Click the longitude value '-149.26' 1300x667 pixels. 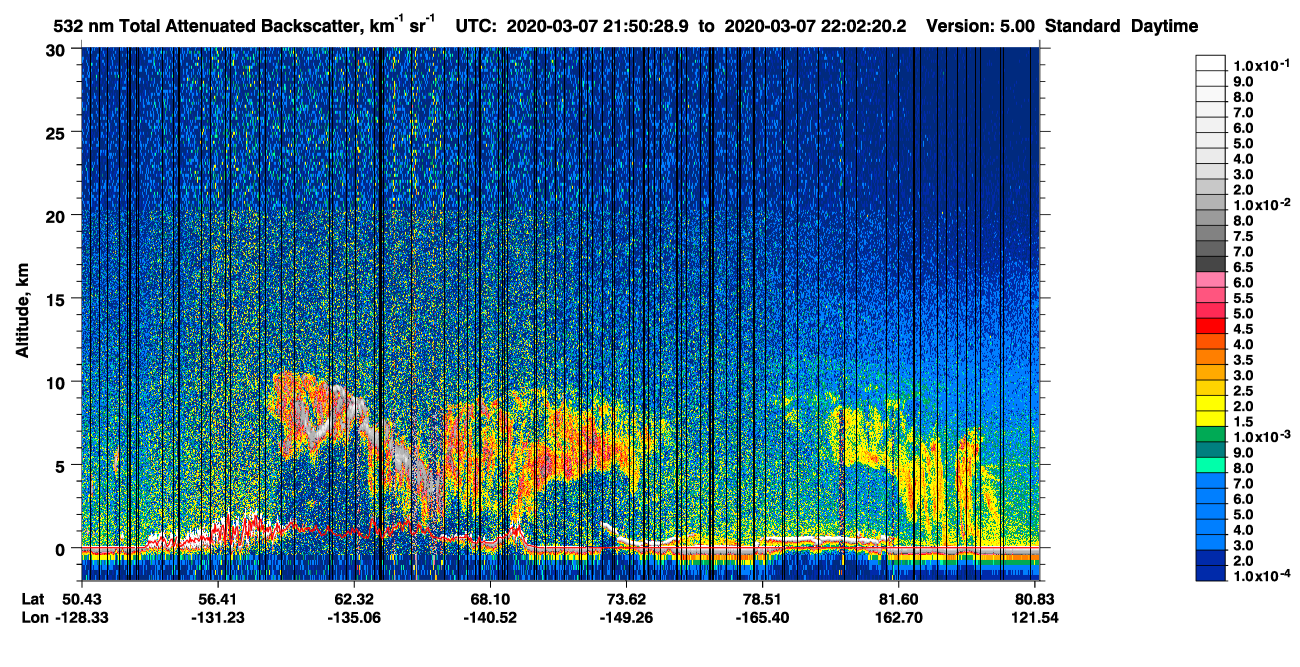(626, 617)
